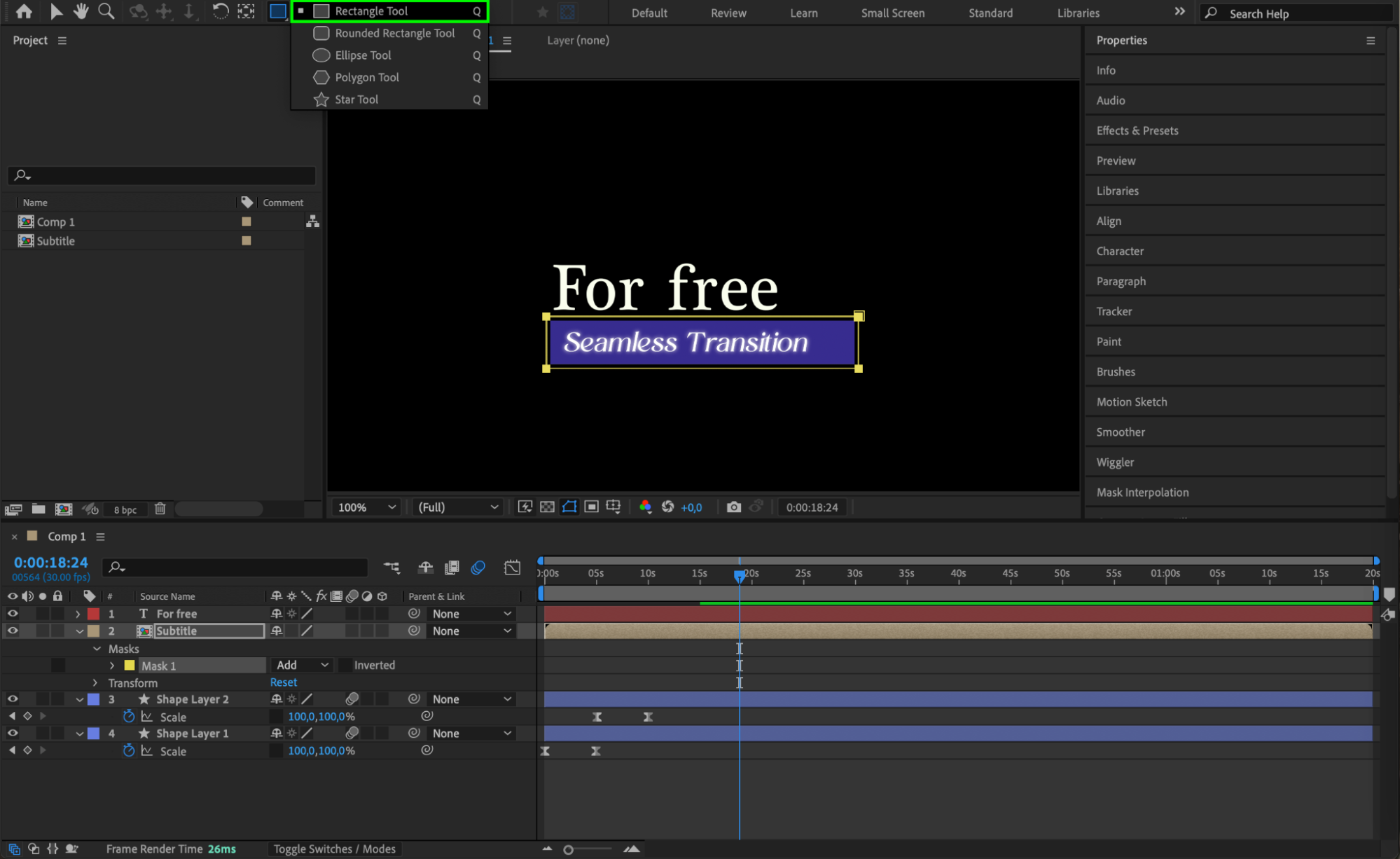Expand the Transform group of Subtitle layer
The width and height of the screenshot is (1400, 859).
[x=96, y=682]
